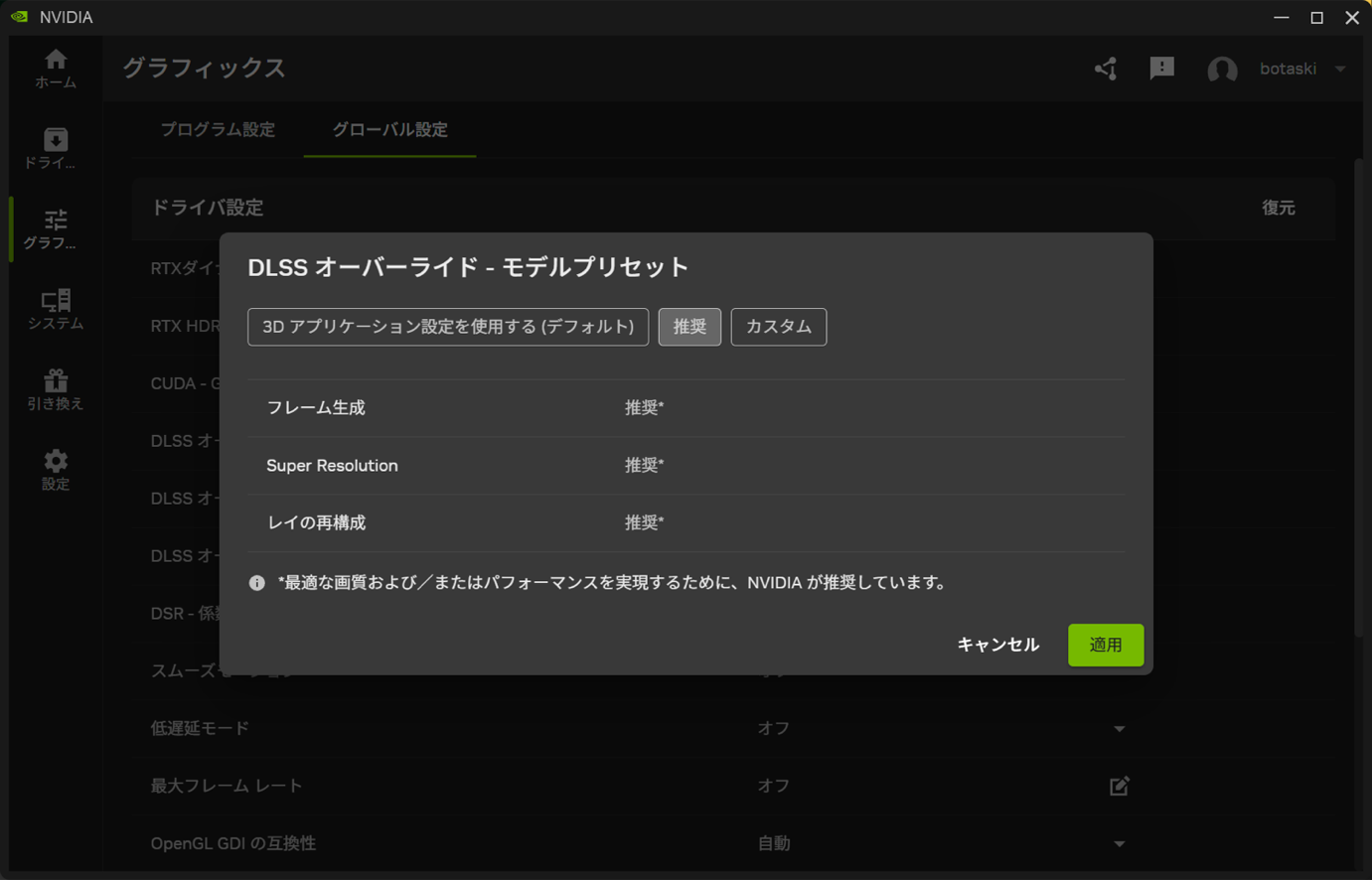Click the share icon in header
The image size is (1372, 880).
coord(1106,69)
